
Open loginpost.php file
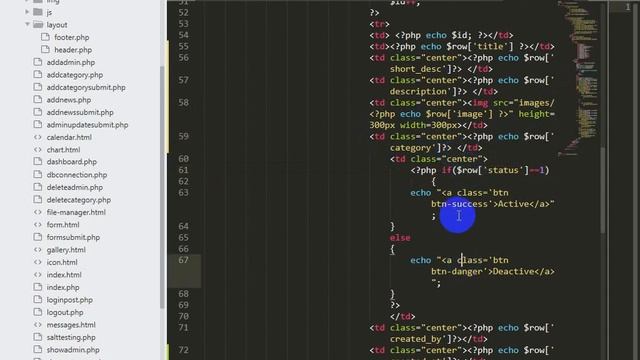(69, 300)
